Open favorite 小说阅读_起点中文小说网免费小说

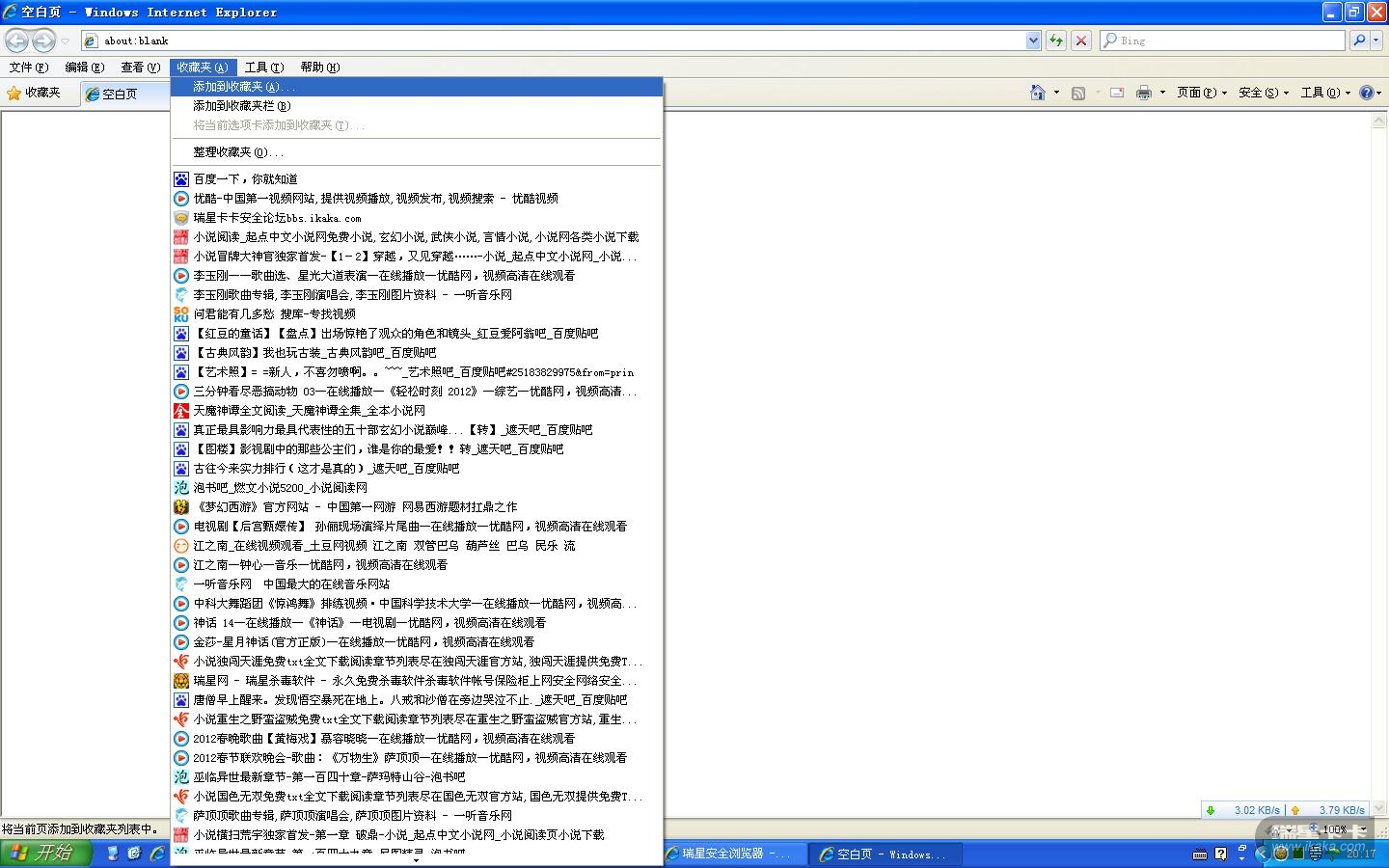(x=417, y=237)
